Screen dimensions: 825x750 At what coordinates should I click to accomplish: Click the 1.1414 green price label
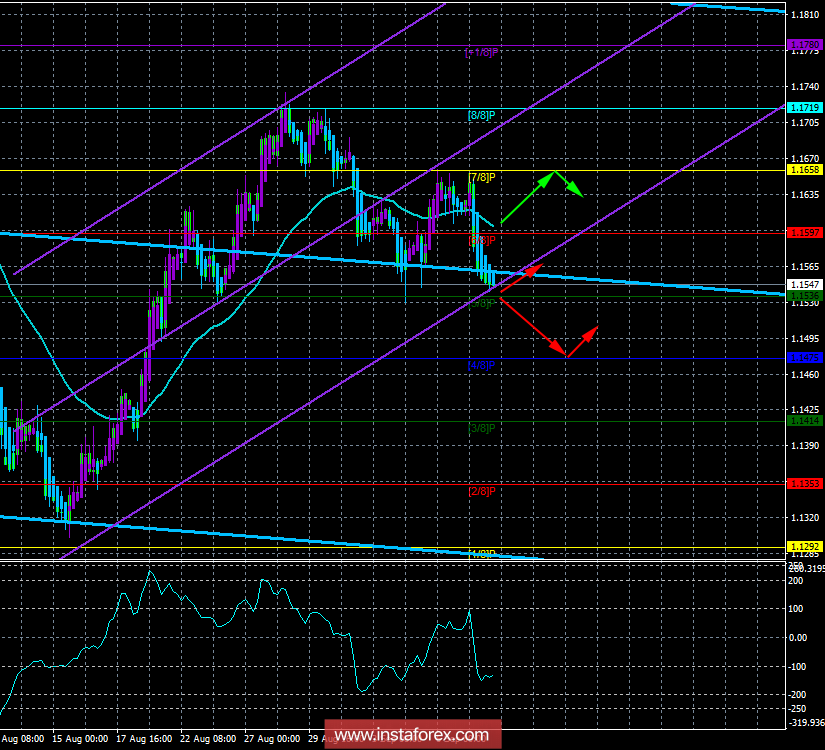click(x=804, y=421)
